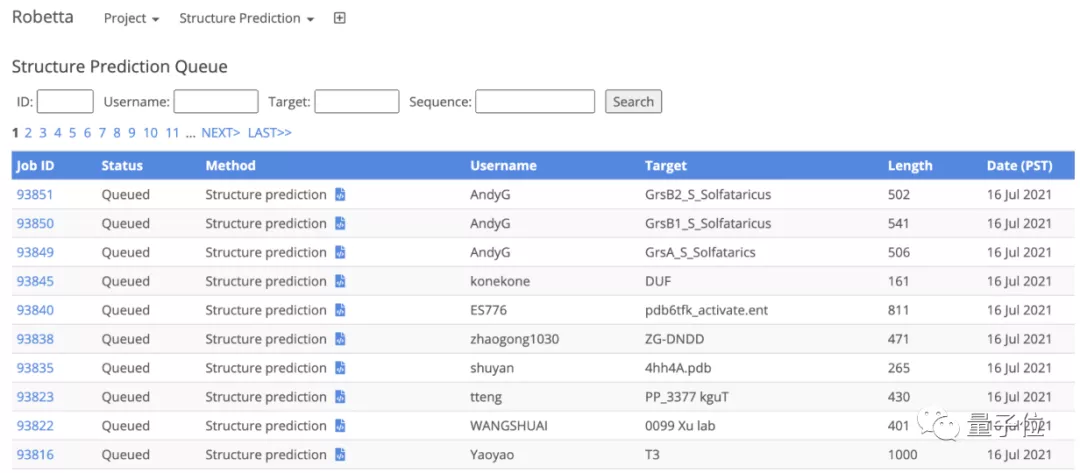Open job ID 93849 link
1080x473 pixels.
[35, 253]
